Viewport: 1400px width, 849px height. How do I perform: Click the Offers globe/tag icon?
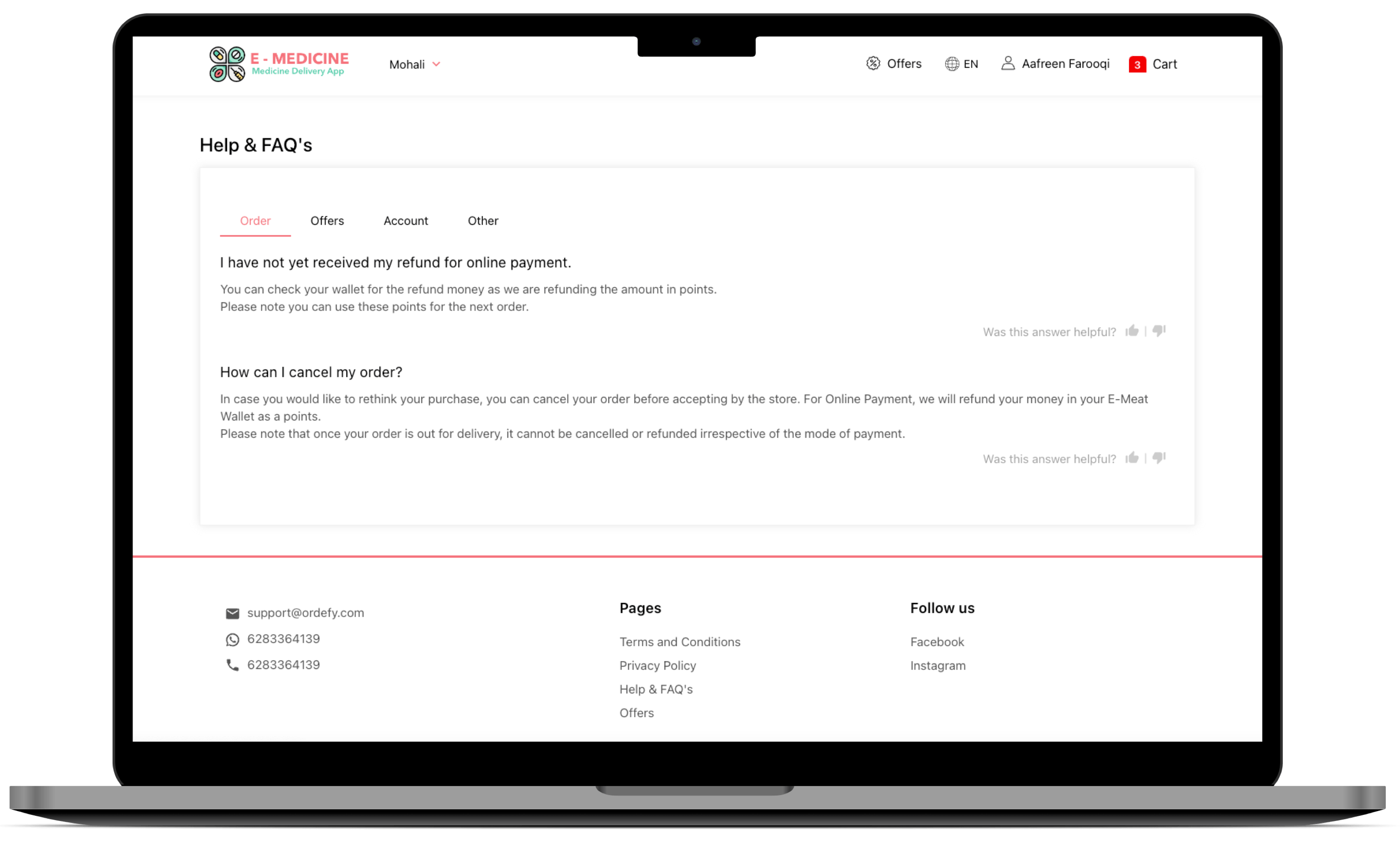pyautogui.click(x=873, y=63)
